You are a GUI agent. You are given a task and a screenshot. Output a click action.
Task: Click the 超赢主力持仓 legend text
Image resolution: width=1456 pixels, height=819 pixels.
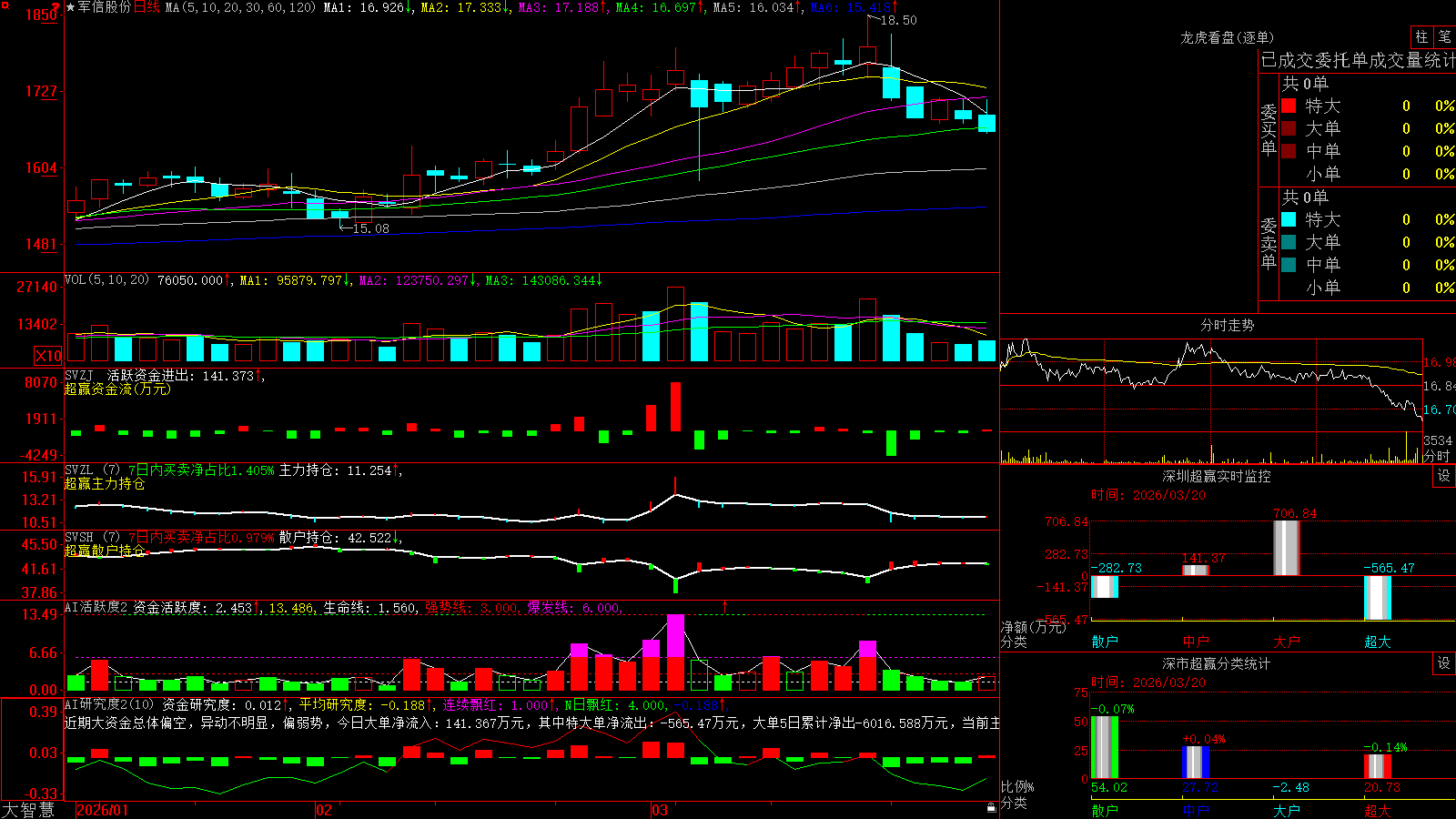105,483
